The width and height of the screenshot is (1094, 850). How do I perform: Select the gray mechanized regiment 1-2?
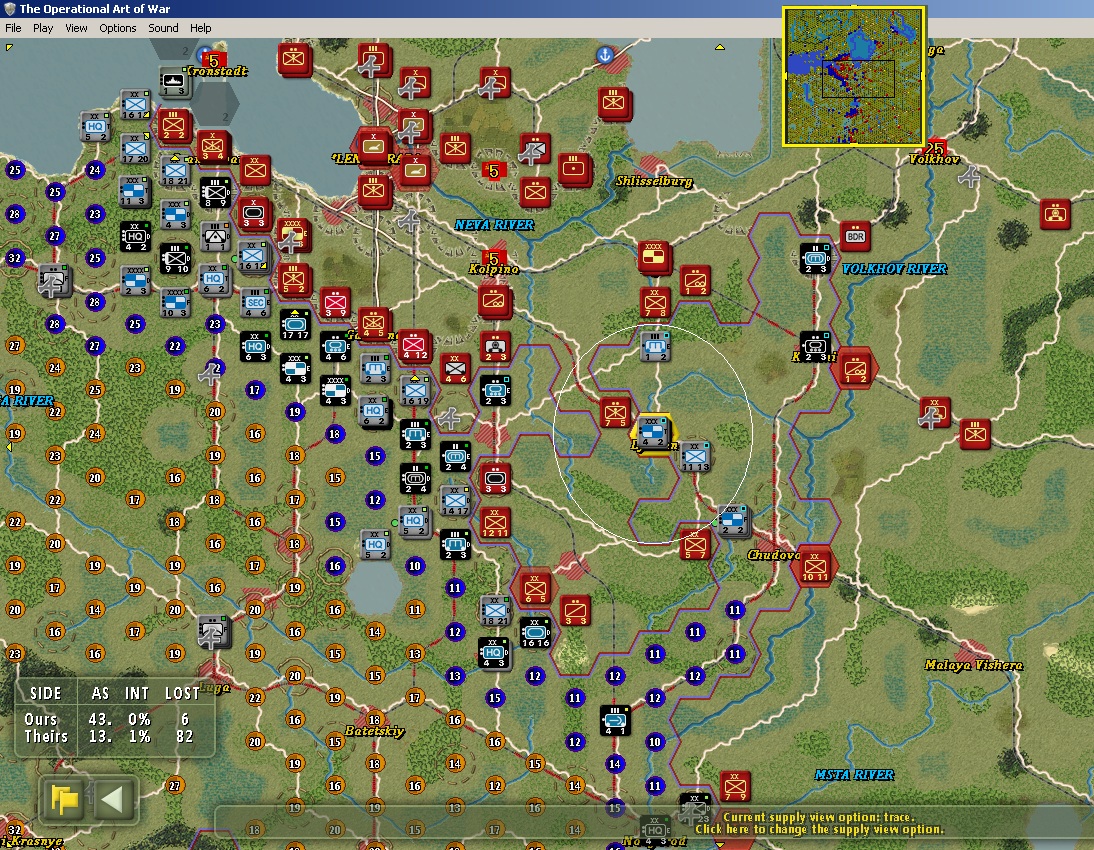pyautogui.click(x=655, y=347)
